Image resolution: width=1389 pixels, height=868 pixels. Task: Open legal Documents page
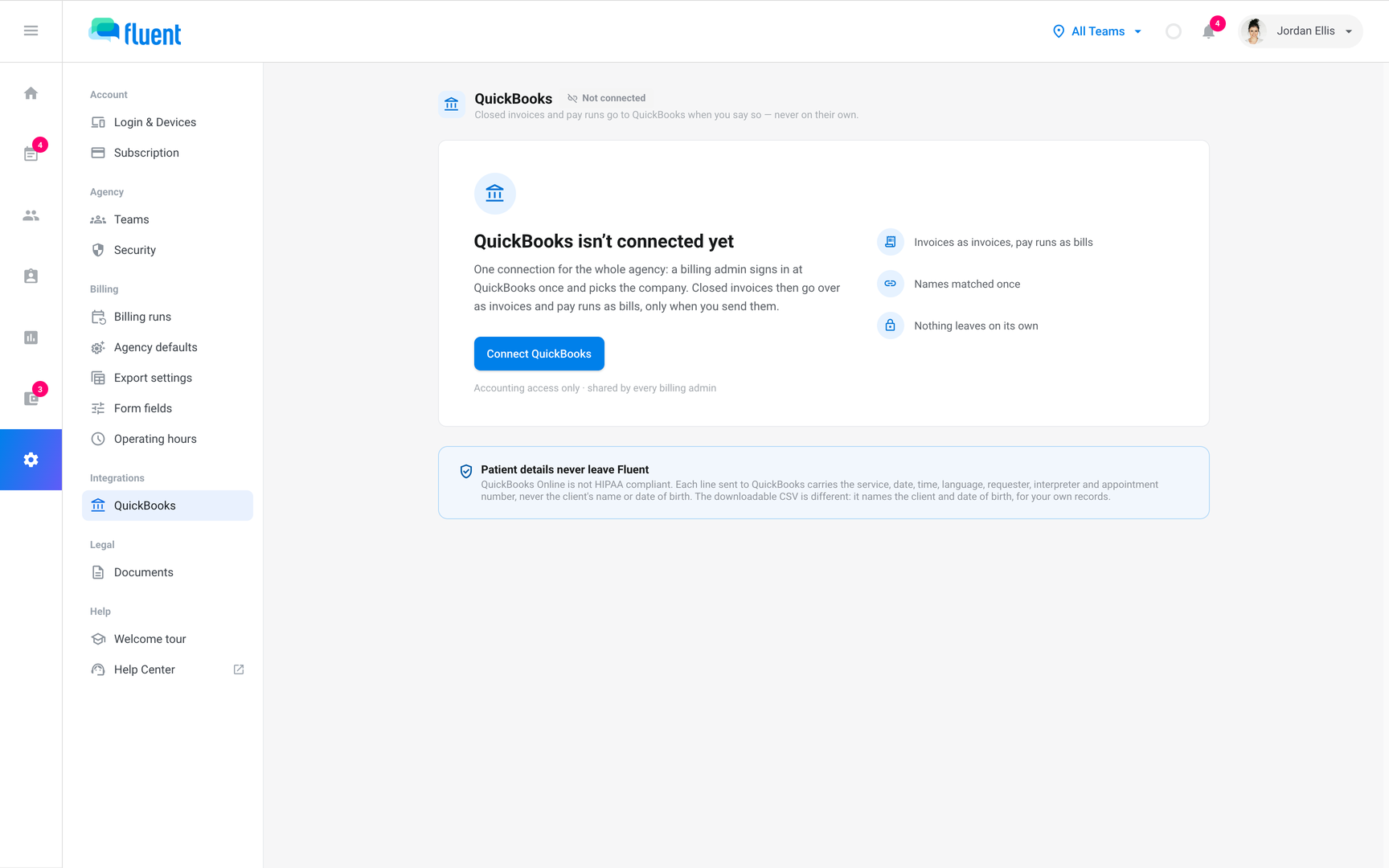[167, 572]
